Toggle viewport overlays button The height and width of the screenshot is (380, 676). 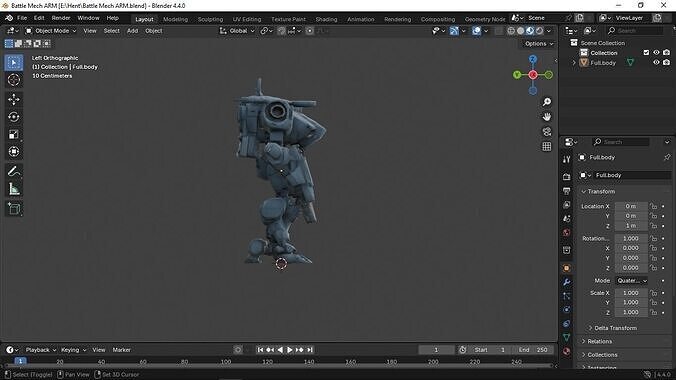(x=476, y=31)
